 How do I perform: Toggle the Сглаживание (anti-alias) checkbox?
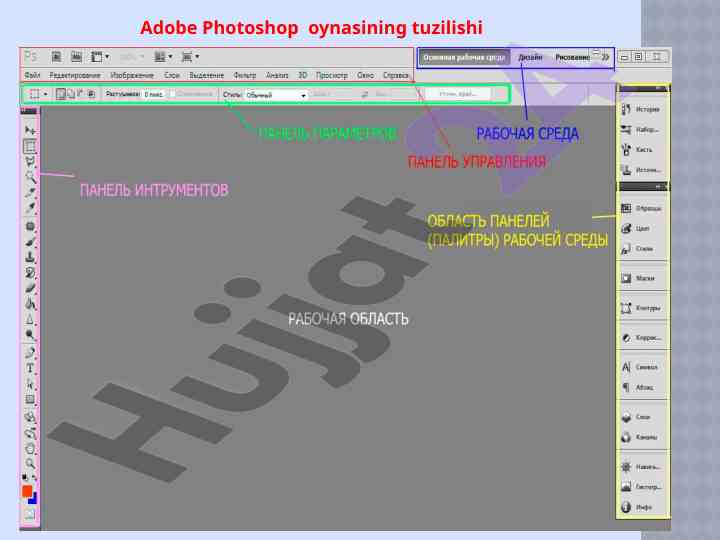point(174,94)
